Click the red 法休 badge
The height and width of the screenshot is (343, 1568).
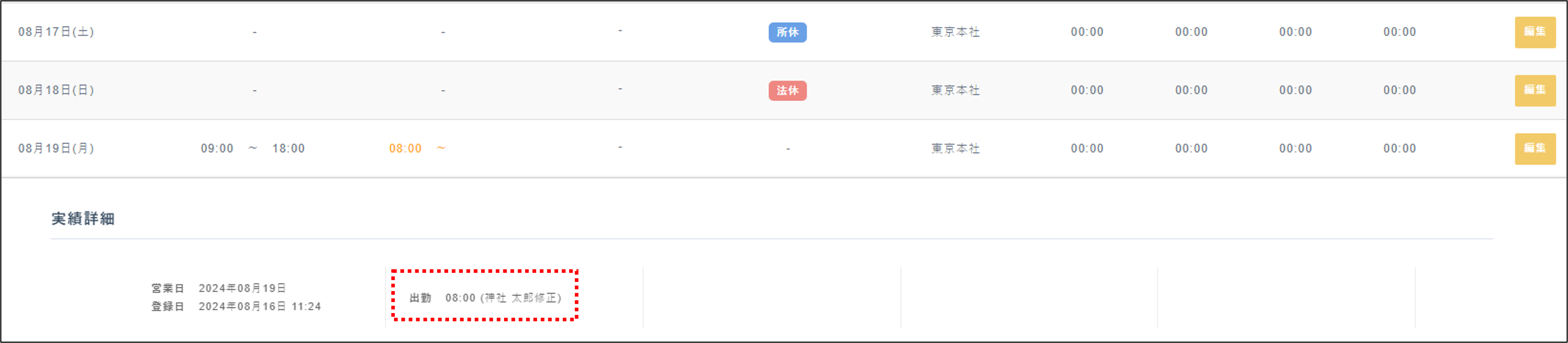tap(787, 91)
